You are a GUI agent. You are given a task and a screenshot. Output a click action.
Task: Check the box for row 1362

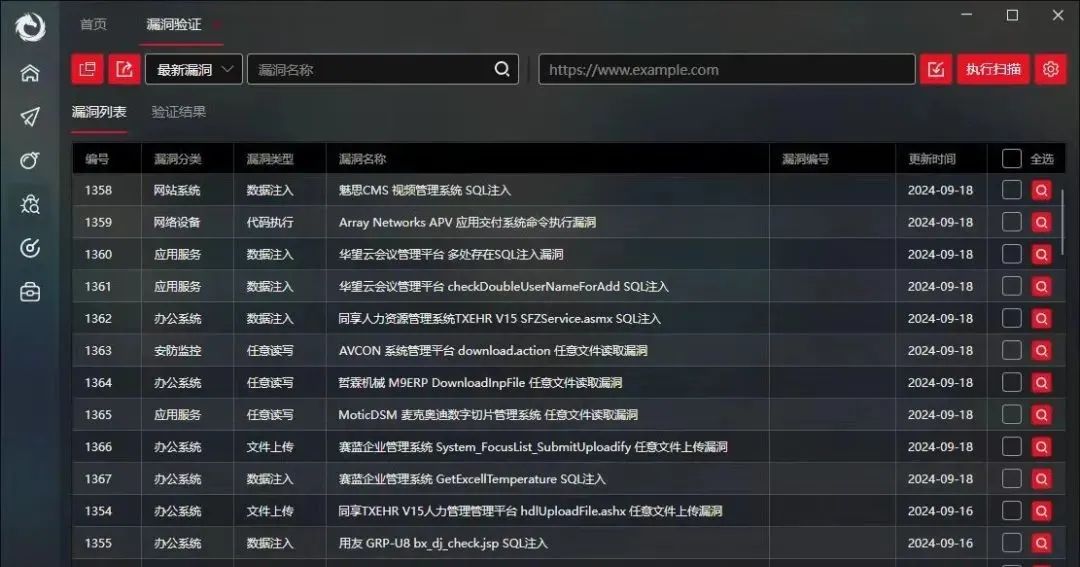[1012, 318]
